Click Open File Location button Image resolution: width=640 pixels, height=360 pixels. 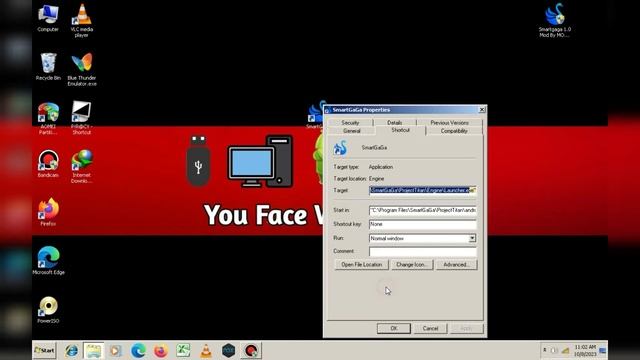(362, 264)
